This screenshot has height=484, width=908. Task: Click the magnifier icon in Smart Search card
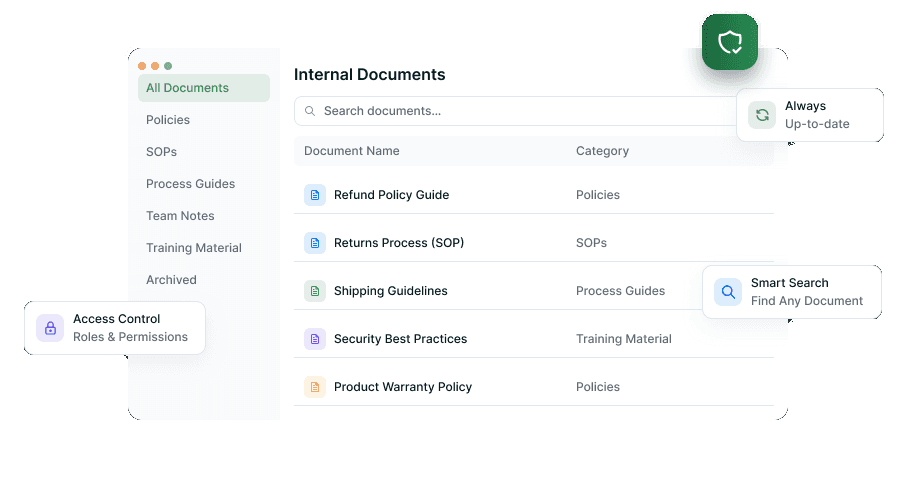(728, 292)
